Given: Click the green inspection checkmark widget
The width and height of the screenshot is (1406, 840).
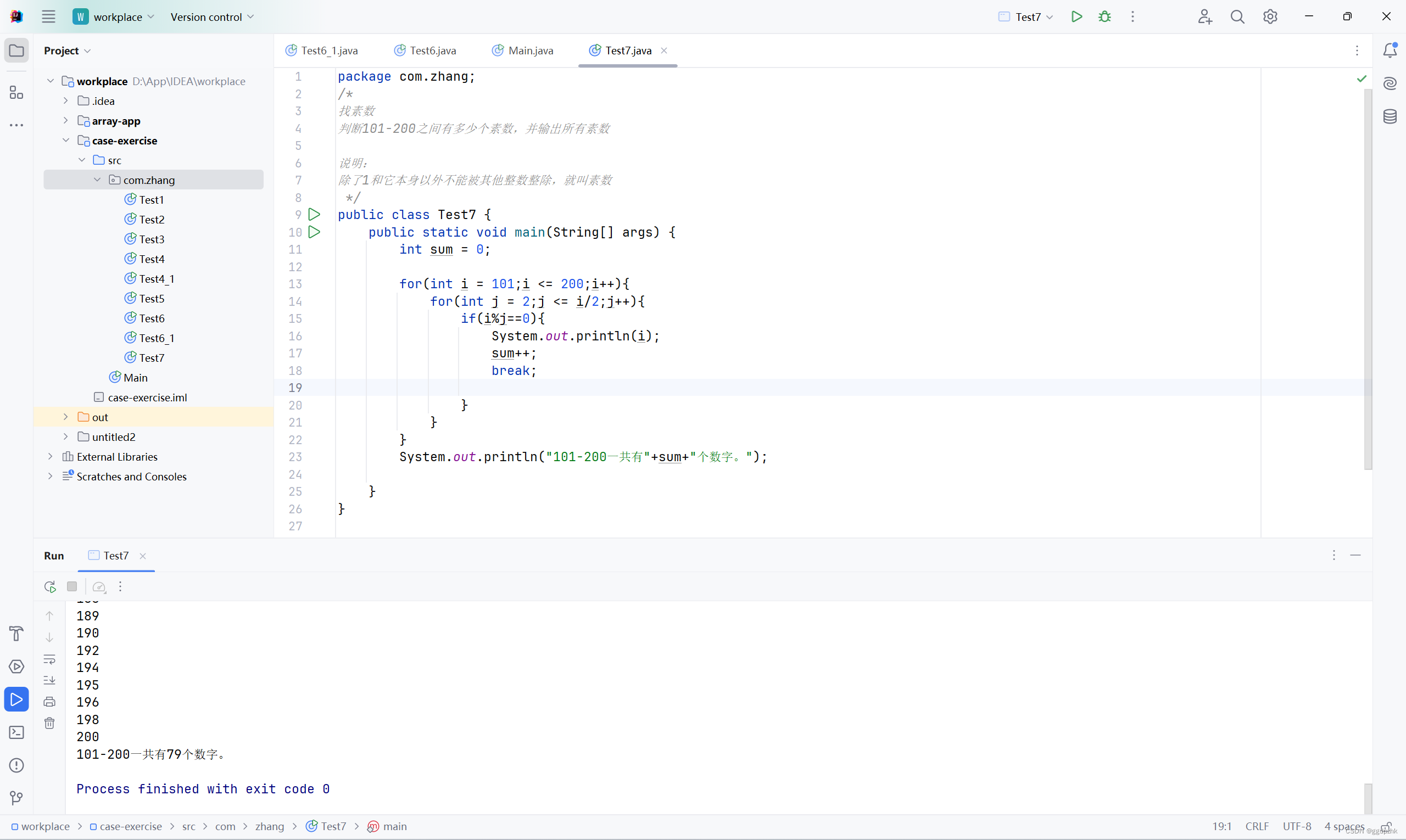Looking at the screenshot, I should pyautogui.click(x=1362, y=79).
